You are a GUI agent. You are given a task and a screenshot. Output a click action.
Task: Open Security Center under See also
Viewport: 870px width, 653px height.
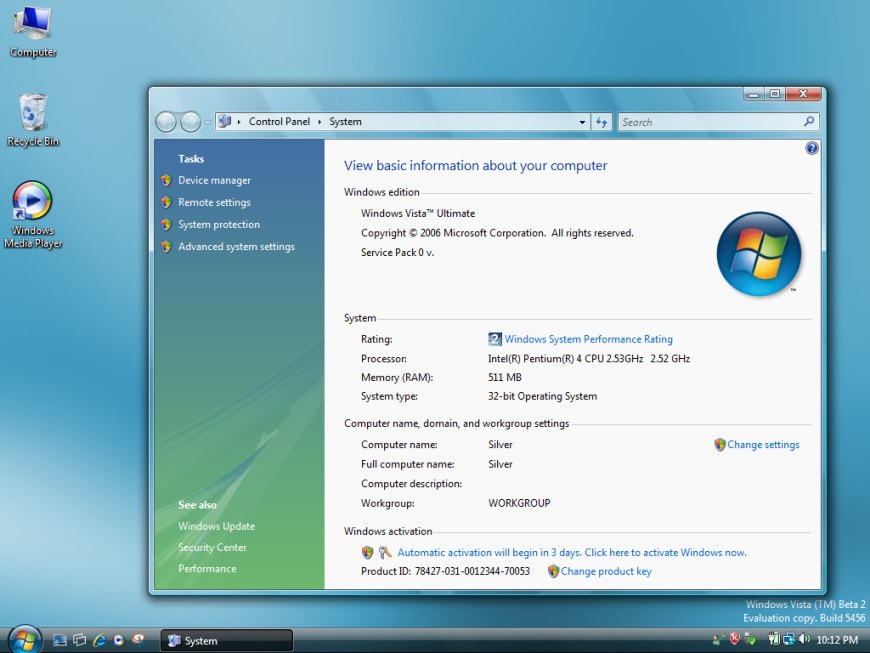coord(212,548)
